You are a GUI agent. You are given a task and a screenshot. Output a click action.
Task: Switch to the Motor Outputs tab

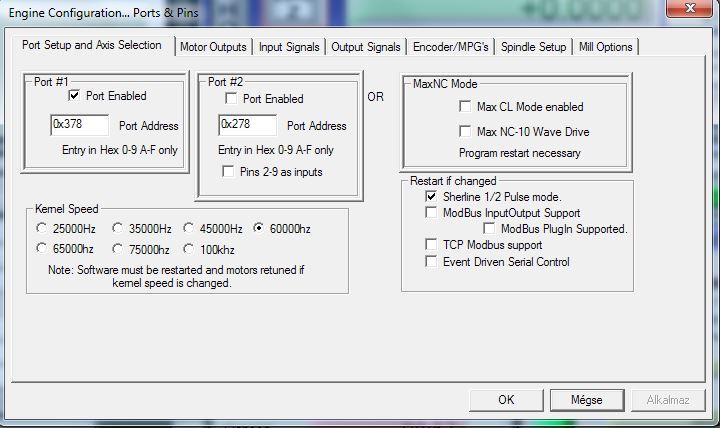tap(213, 47)
